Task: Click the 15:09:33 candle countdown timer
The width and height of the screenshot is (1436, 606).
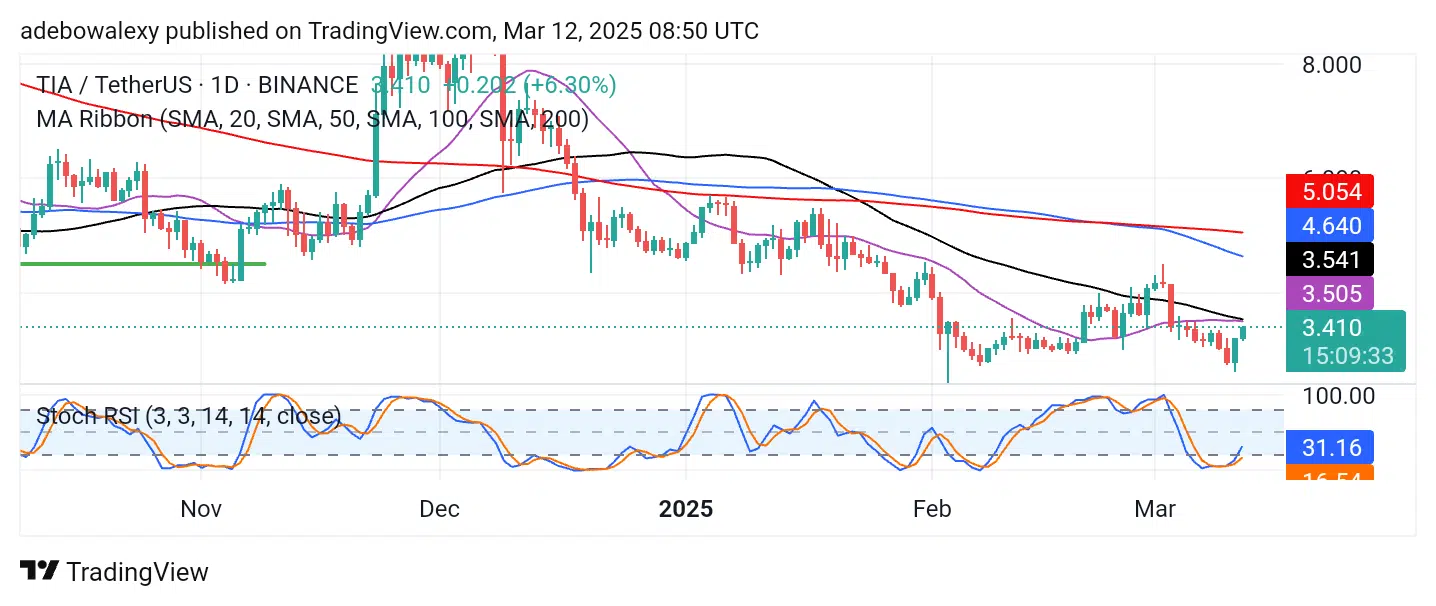Action: pyautogui.click(x=1345, y=355)
